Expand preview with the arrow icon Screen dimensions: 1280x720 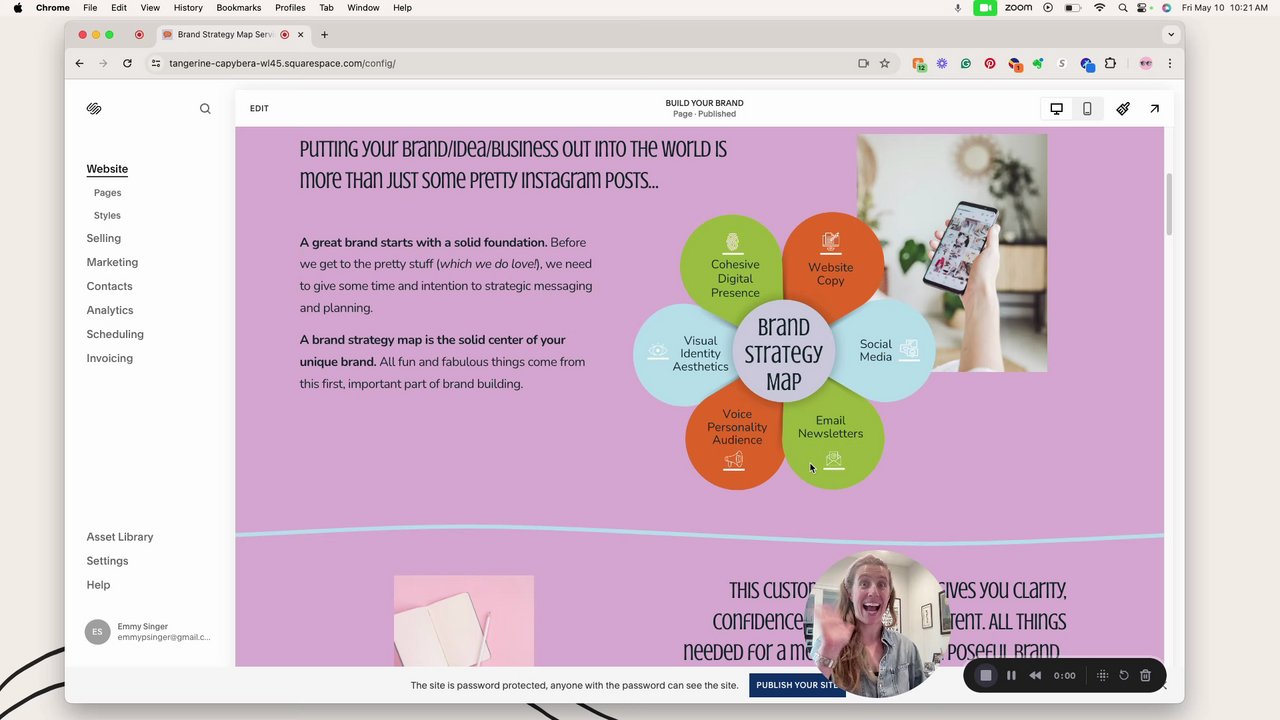tap(1154, 108)
